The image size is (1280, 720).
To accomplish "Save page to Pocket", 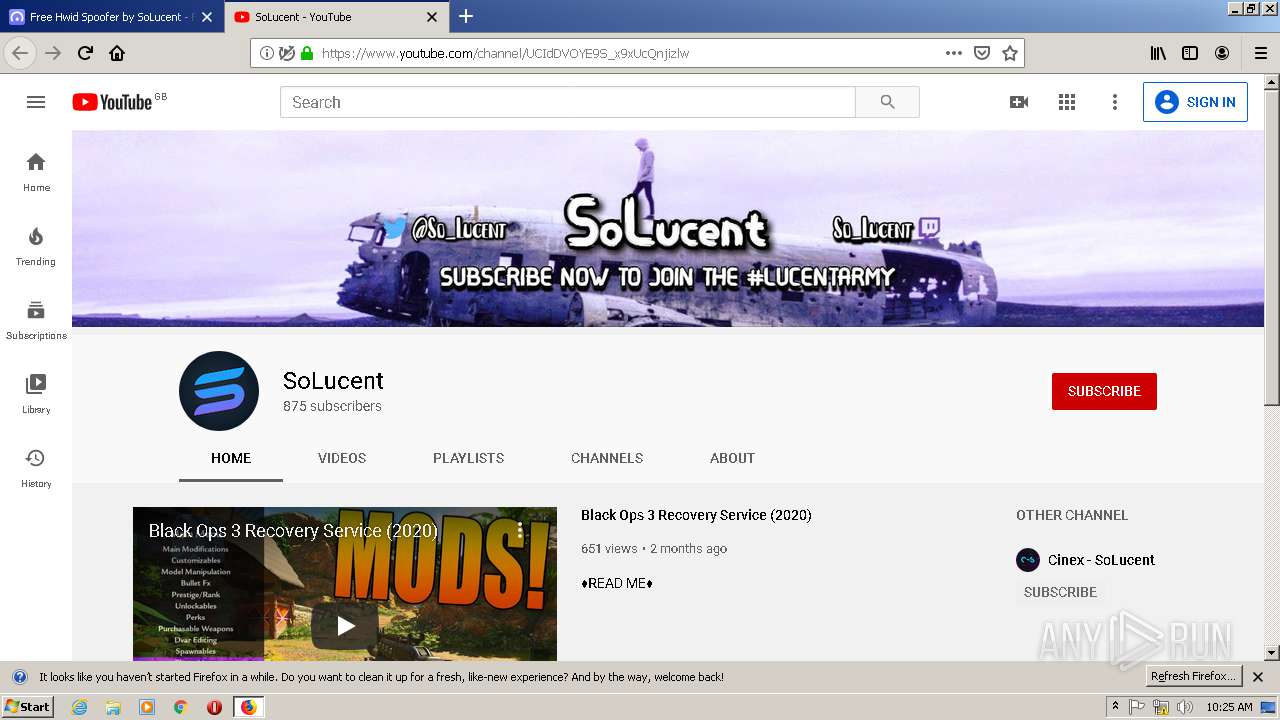I will click(982, 53).
